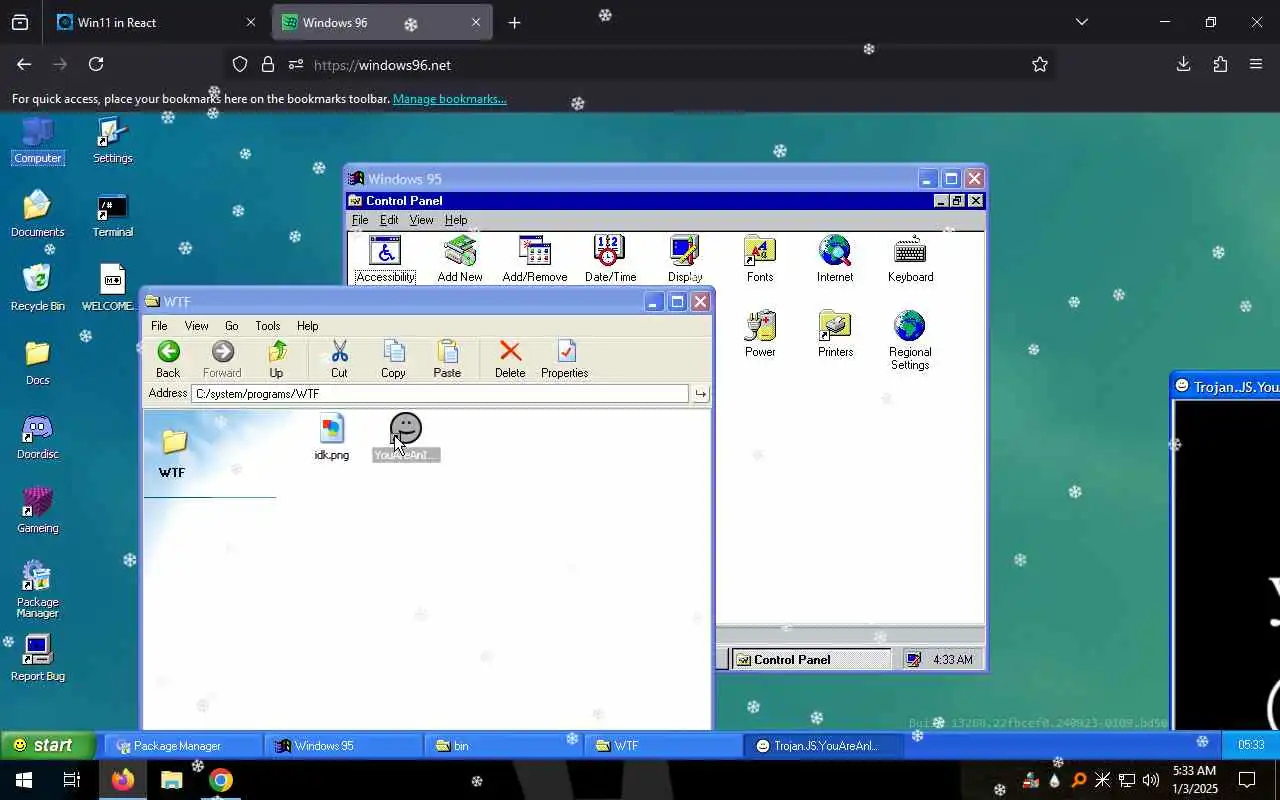The height and width of the screenshot is (800, 1280).
Task: Click Control Panel button in Win95 taskbar
Action: point(811,659)
